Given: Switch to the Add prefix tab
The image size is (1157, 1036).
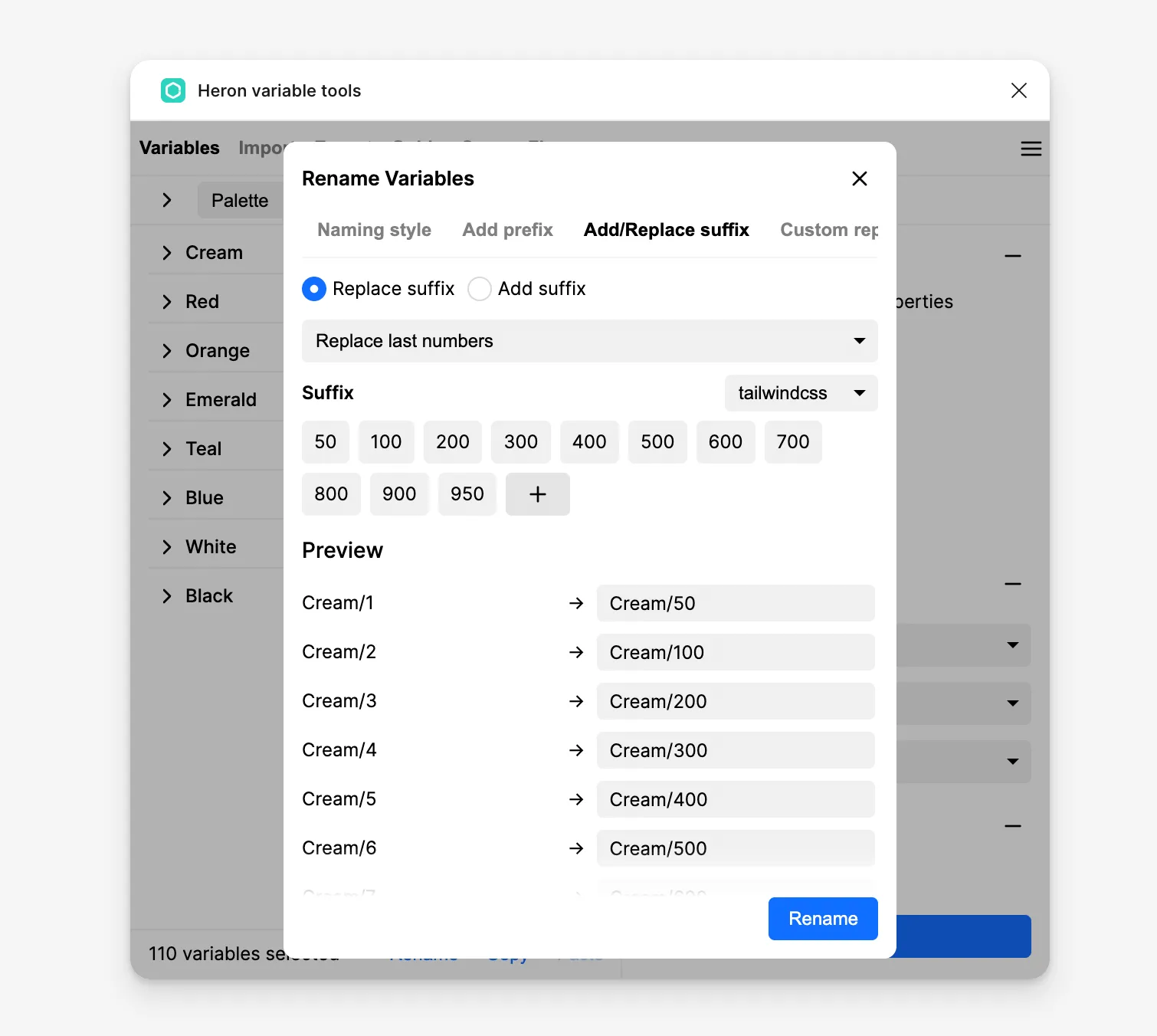Looking at the screenshot, I should 507,230.
